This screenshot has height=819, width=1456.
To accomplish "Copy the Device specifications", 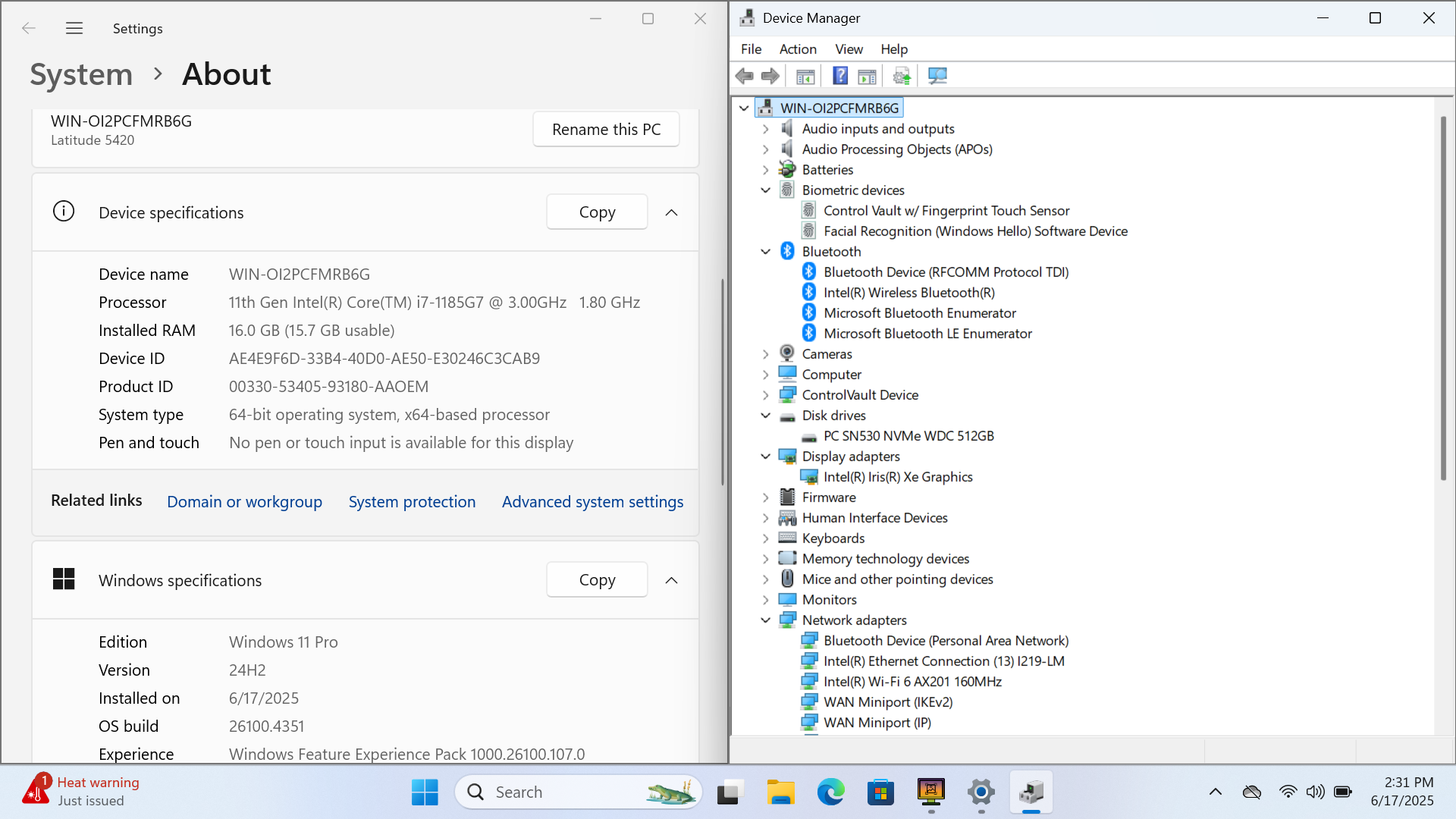I will tap(597, 212).
